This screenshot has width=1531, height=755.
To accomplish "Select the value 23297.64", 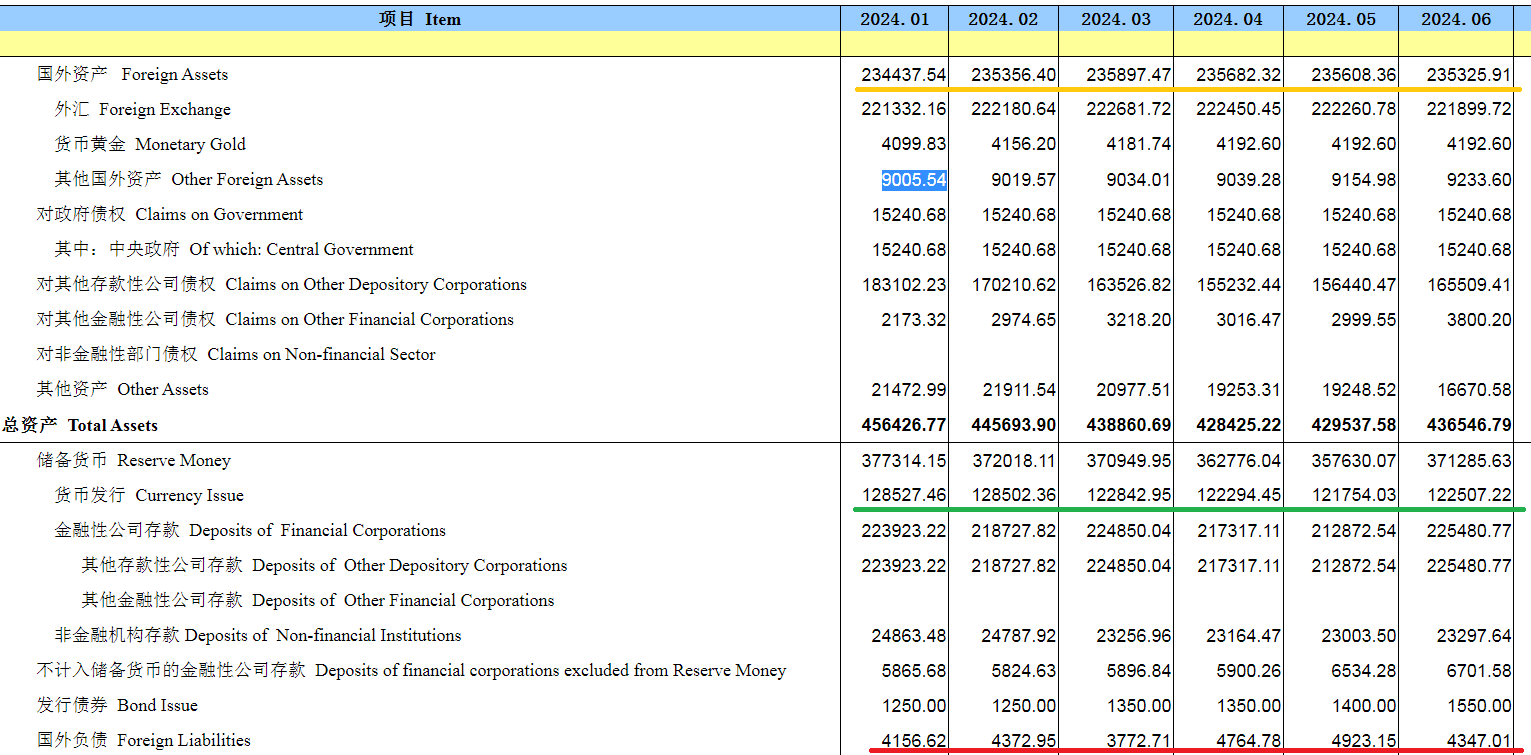I will (1474, 636).
